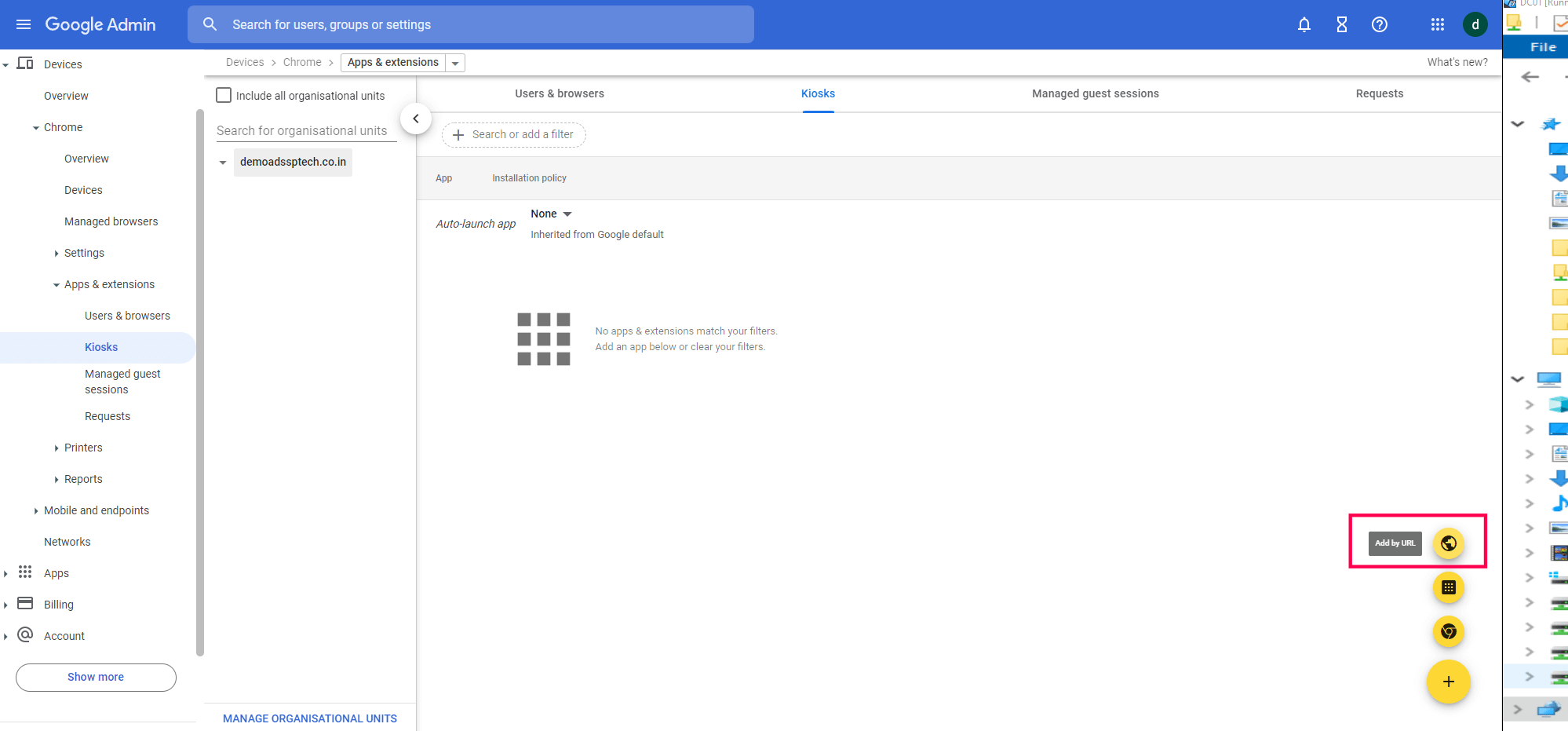Click the Account @ icon in sidebar

pos(25,634)
